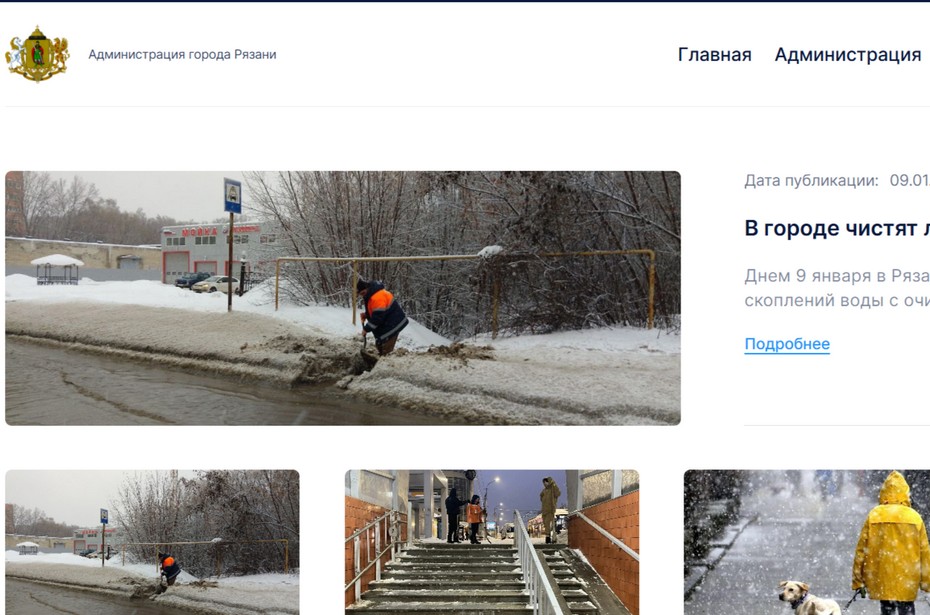930x615 pixels.
Task: Follow the Подробнее link
Action: 787,344
